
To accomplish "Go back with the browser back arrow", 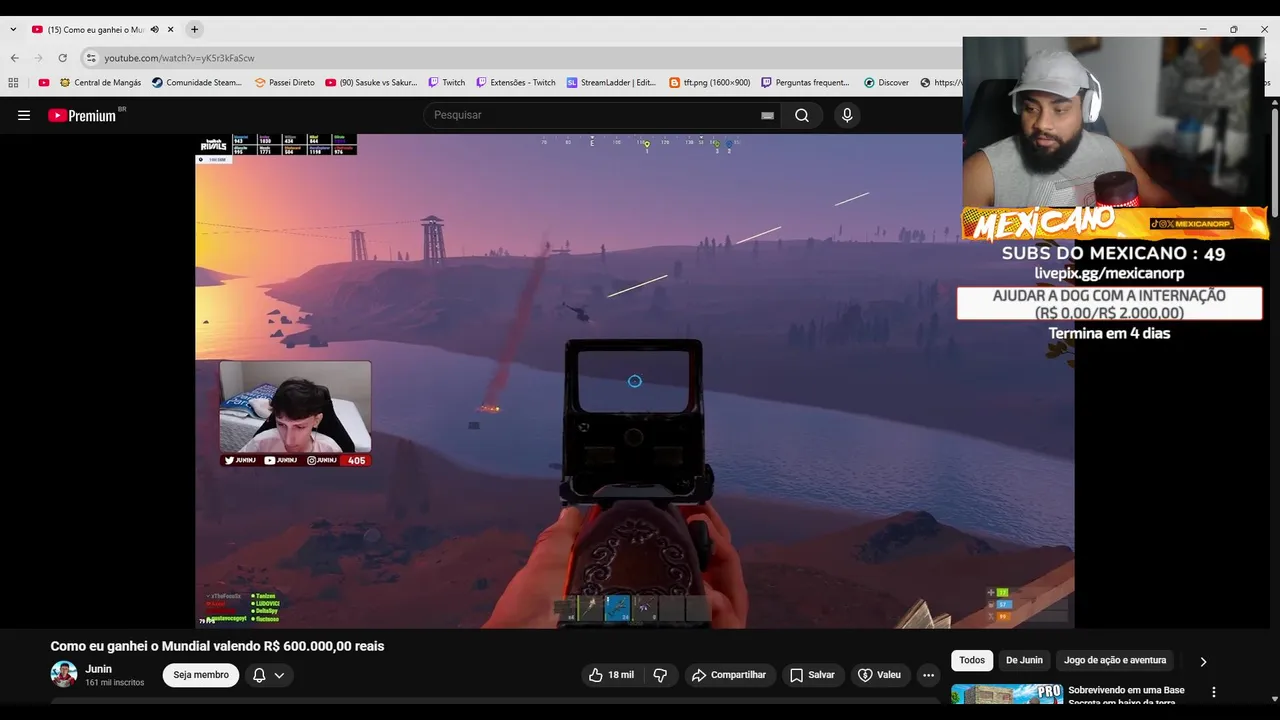I will (x=14, y=58).
